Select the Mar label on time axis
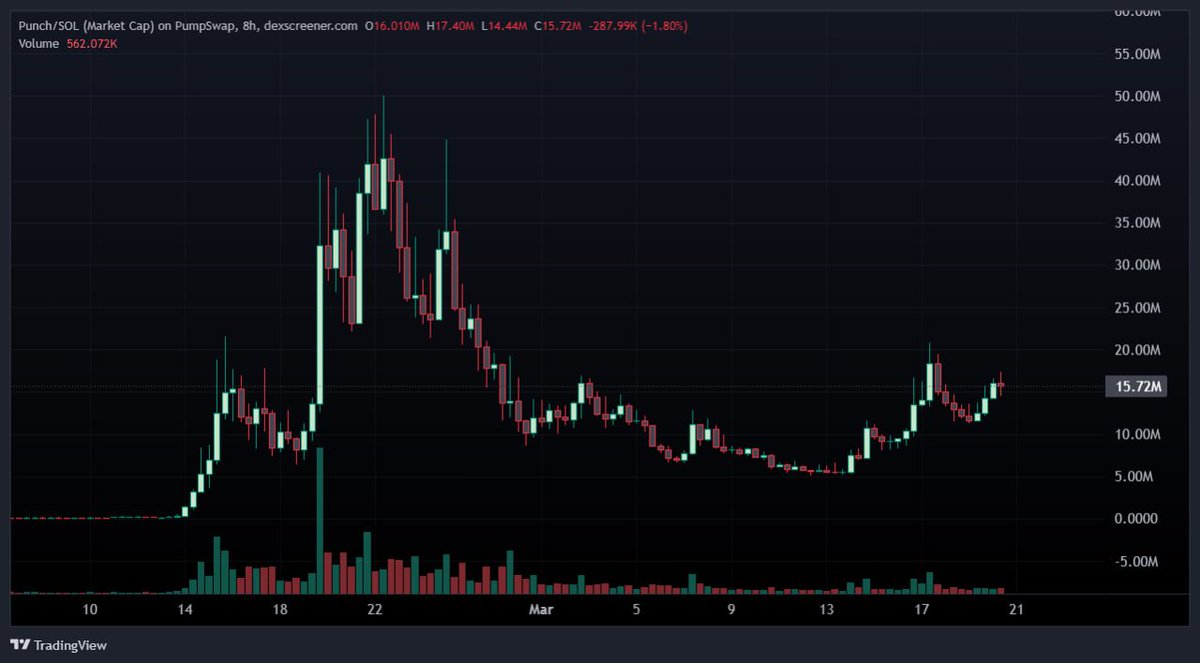Image resolution: width=1200 pixels, height=663 pixels. coord(541,610)
